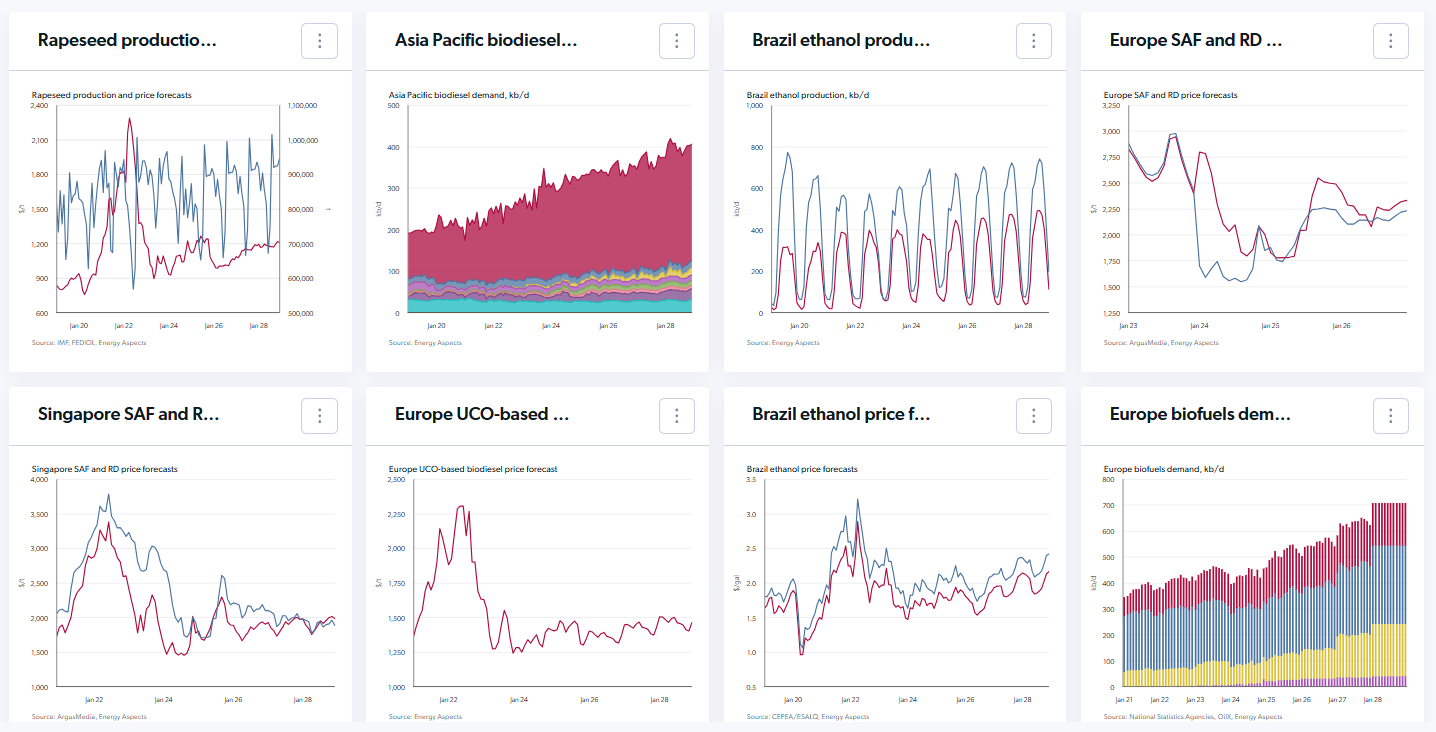Open the Brazil ethanol price forecast card menu
The height and width of the screenshot is (732, 1436).
coord(1034,415)
